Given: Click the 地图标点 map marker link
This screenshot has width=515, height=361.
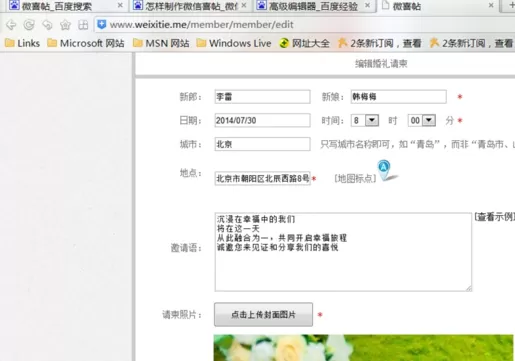Looking at the screenshot, I should pyautogui.click(x=355, y=178).
